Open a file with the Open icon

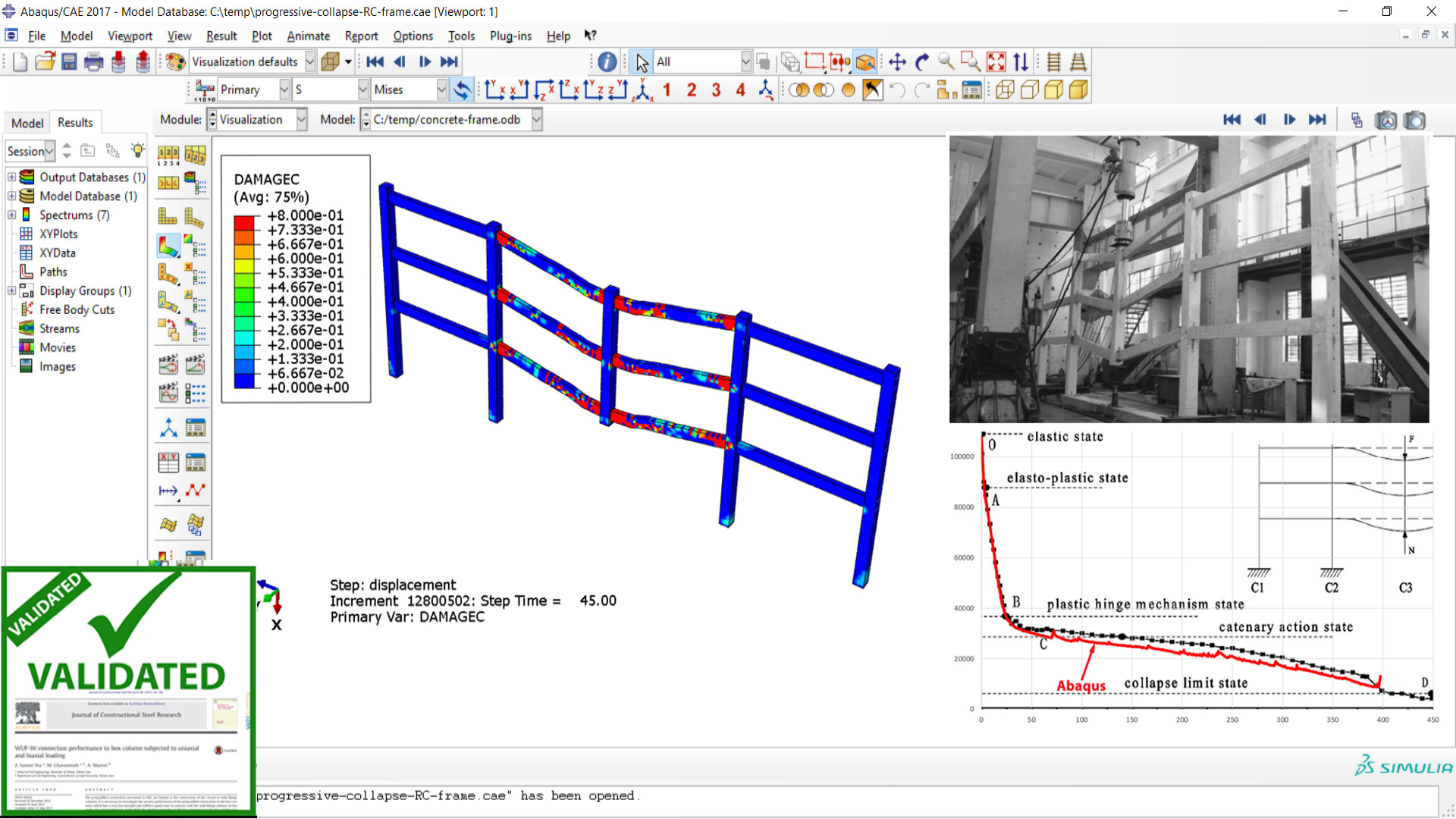45,62
